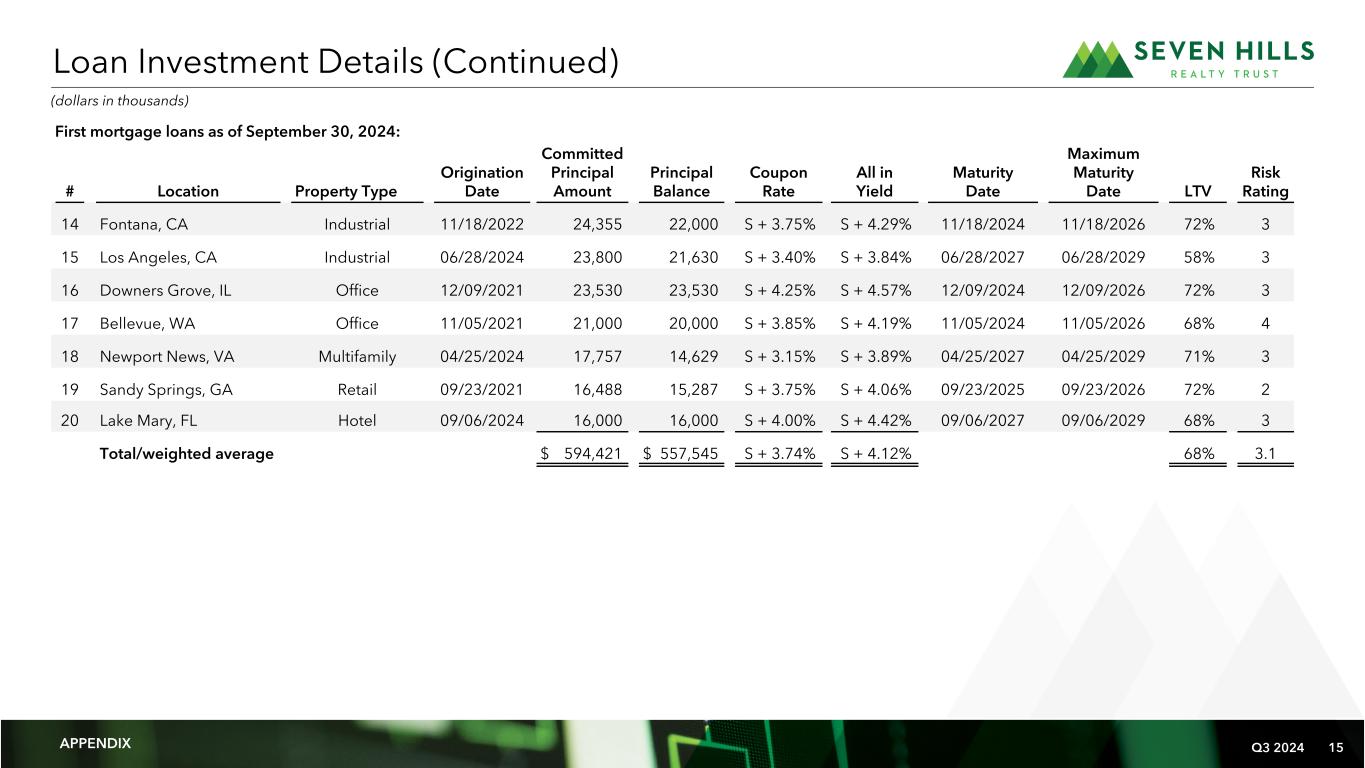Click the weighted average risk rating 3.1
The width and height of the screenshot is (1365, 768).
1265,454
